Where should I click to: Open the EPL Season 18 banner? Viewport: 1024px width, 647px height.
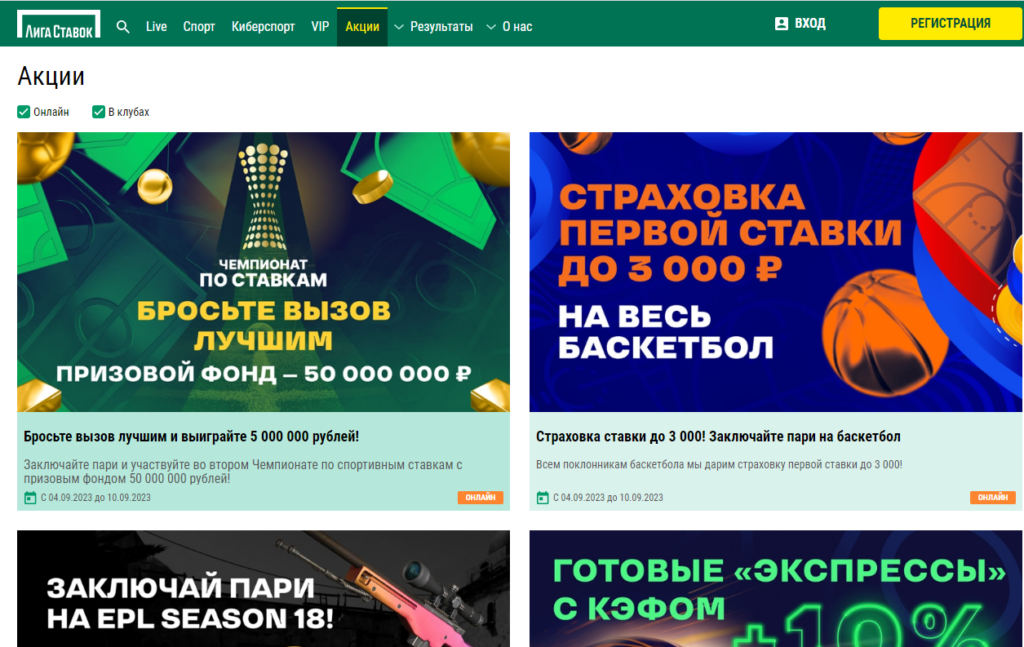[263, 589]
